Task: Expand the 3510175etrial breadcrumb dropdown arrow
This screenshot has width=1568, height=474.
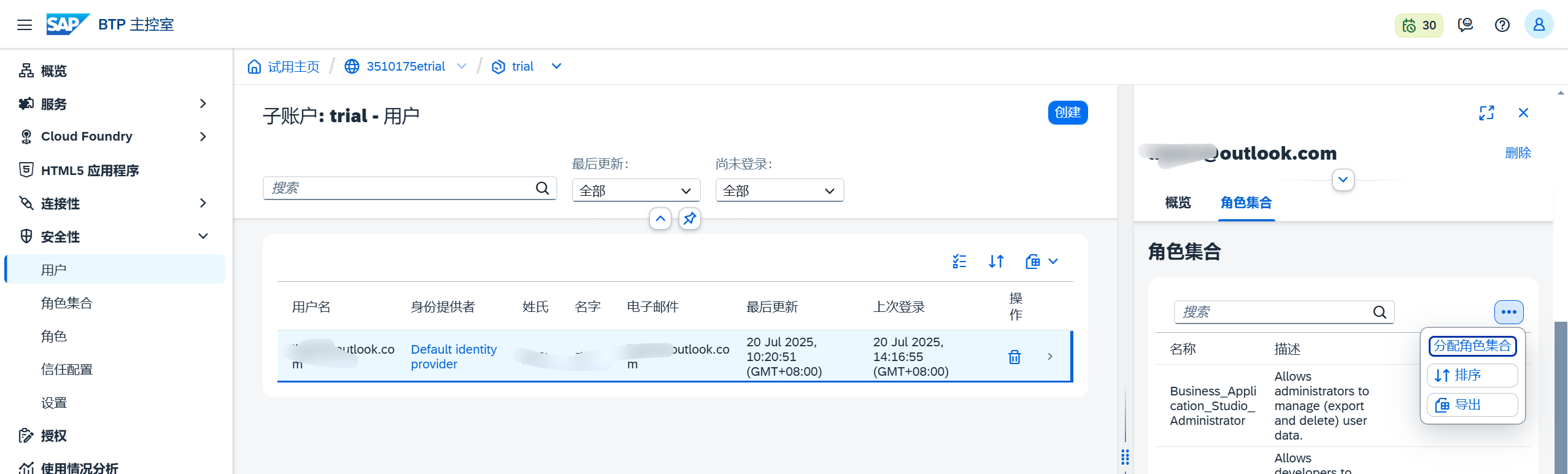Action: 462,66
